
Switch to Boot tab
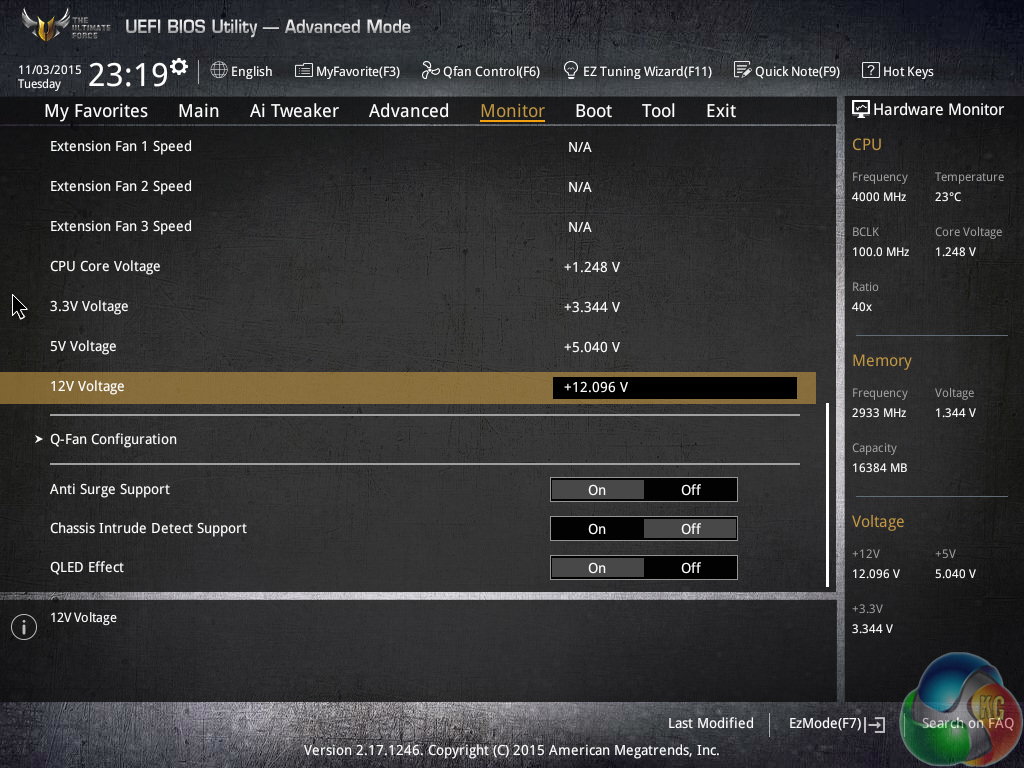click(593, 111)
